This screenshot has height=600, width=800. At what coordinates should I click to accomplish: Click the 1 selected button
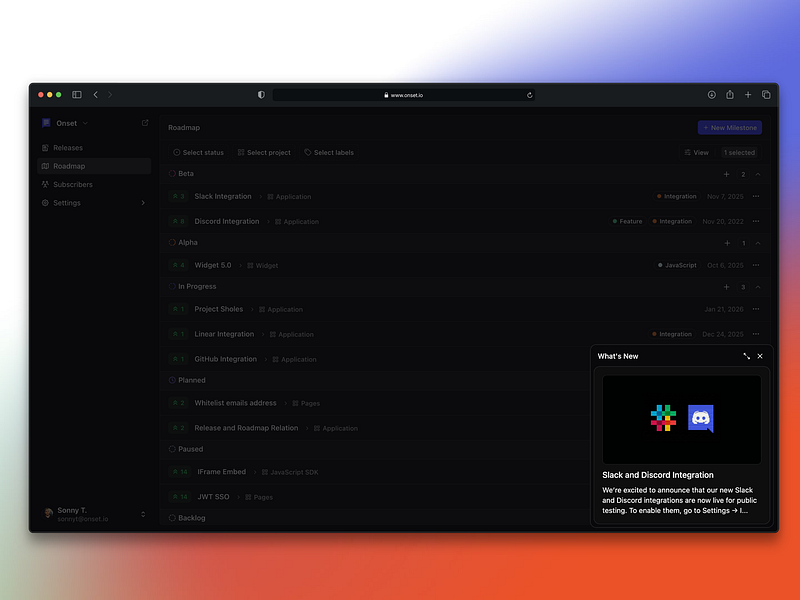coord(739,153)
